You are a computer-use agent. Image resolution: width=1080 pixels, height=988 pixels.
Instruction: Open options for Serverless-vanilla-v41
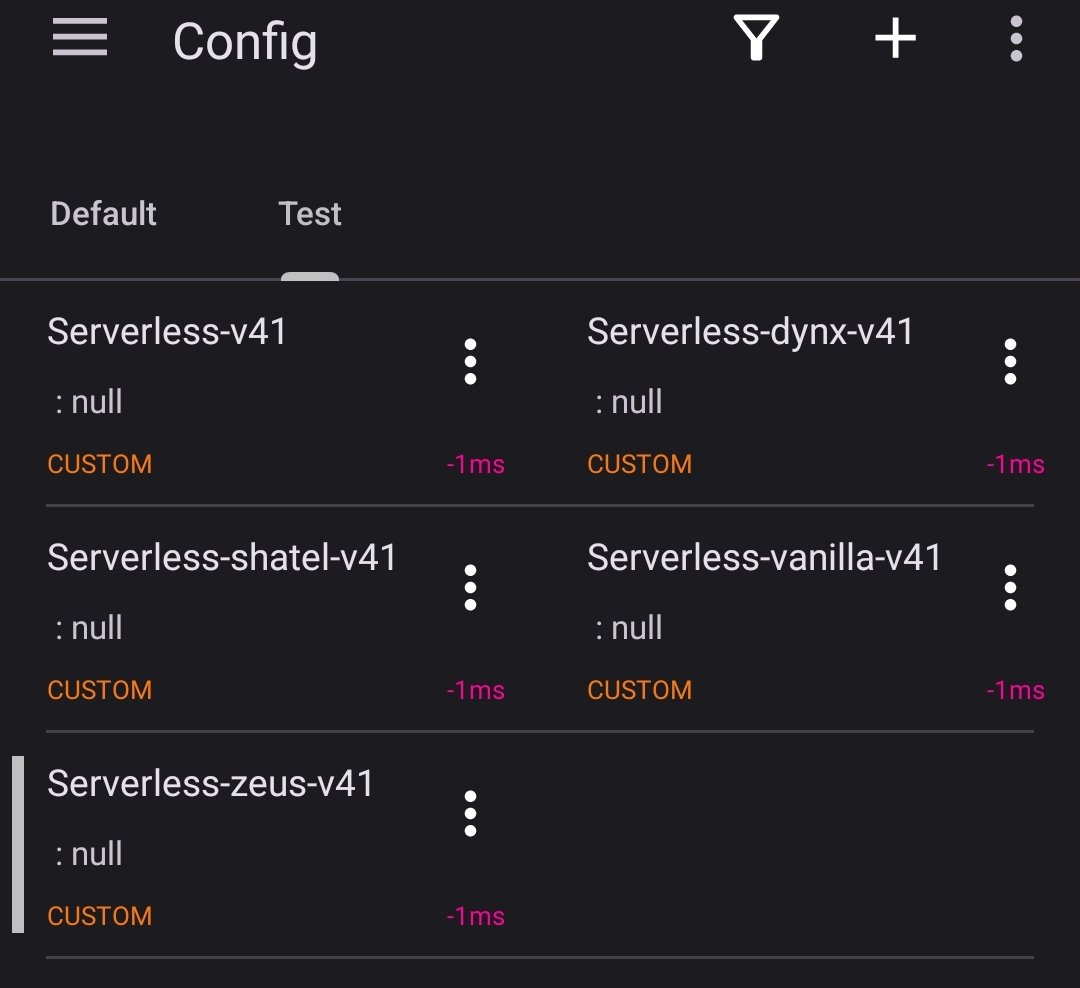tap(1010, 587)
